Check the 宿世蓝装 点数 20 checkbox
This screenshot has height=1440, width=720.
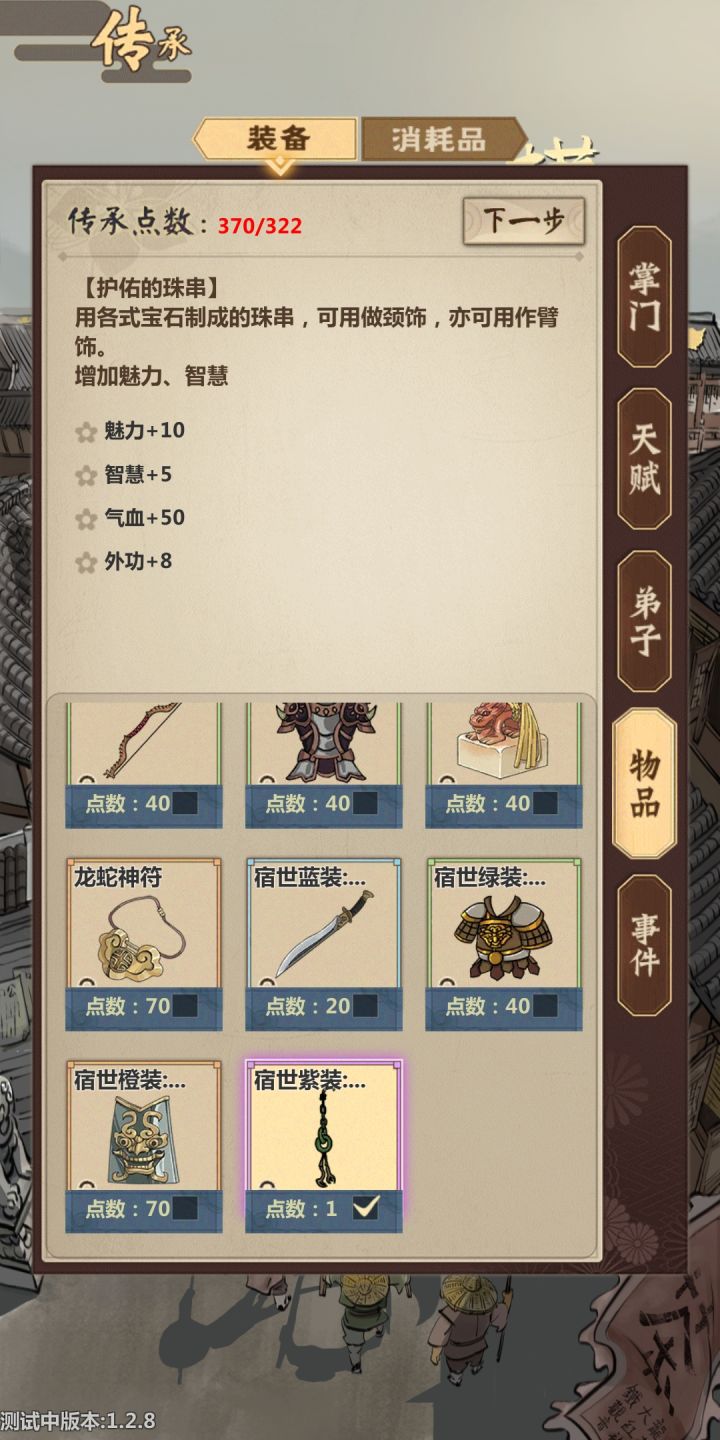(x=364, y=1006)
